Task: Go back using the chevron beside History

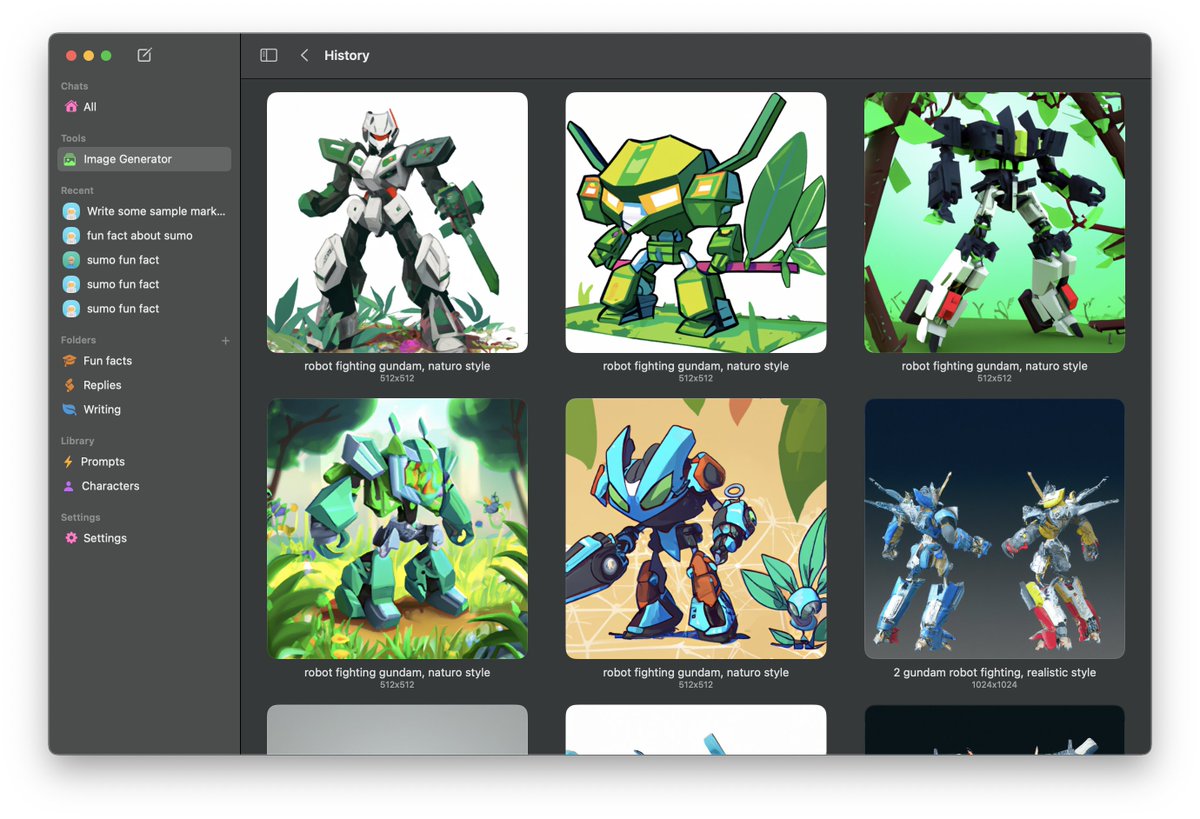Action: click(x=304, y=55)
